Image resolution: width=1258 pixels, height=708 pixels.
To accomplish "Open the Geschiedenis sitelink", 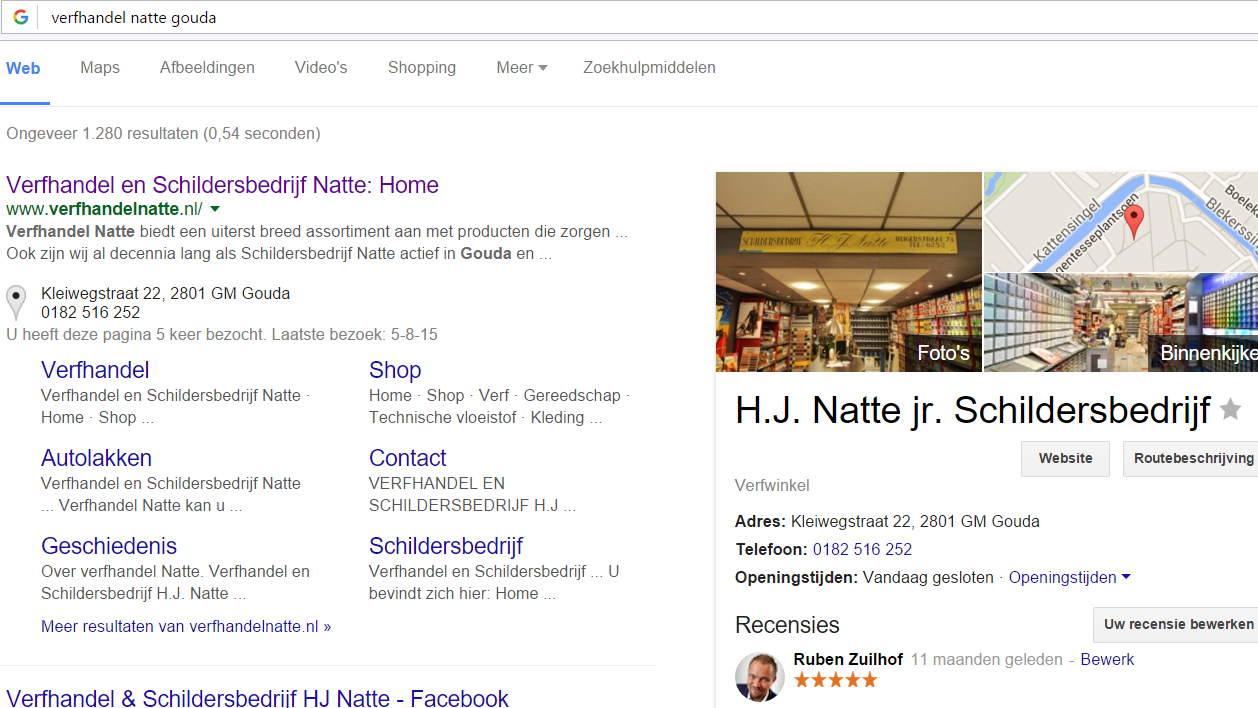I will pos(109,546).
